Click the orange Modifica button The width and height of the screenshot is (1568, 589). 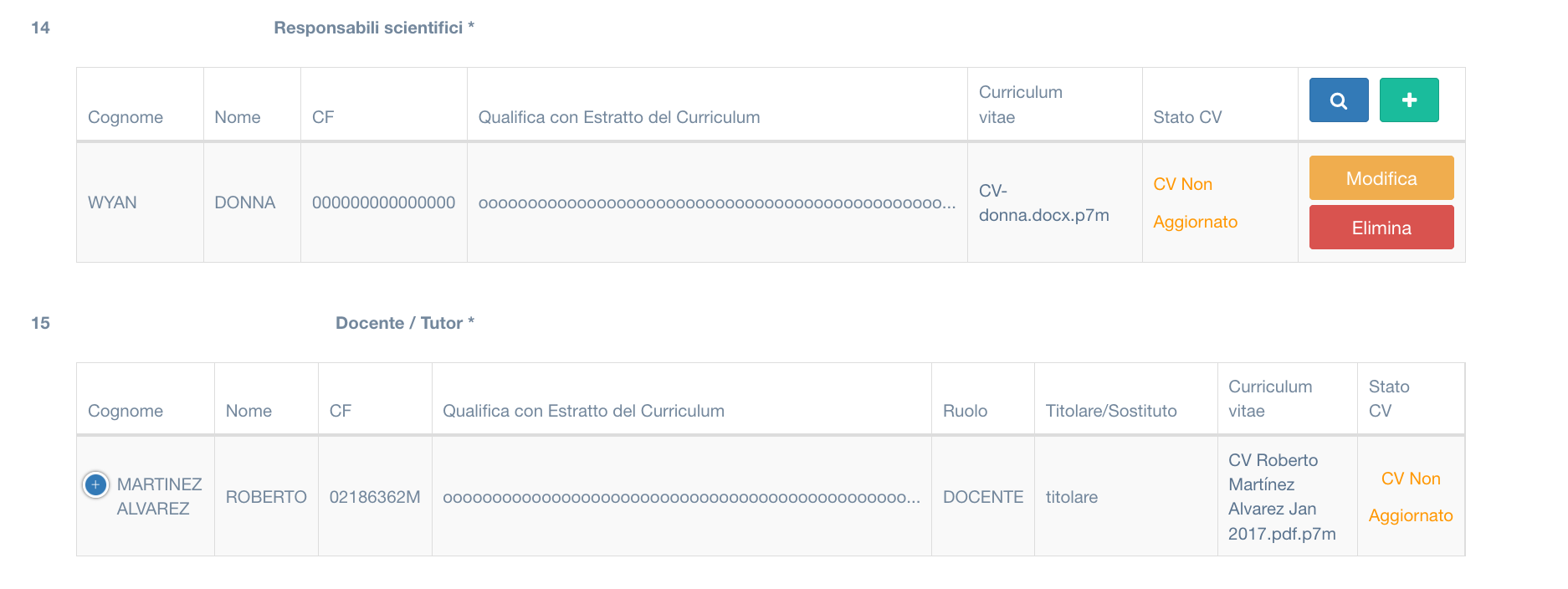1381,178
